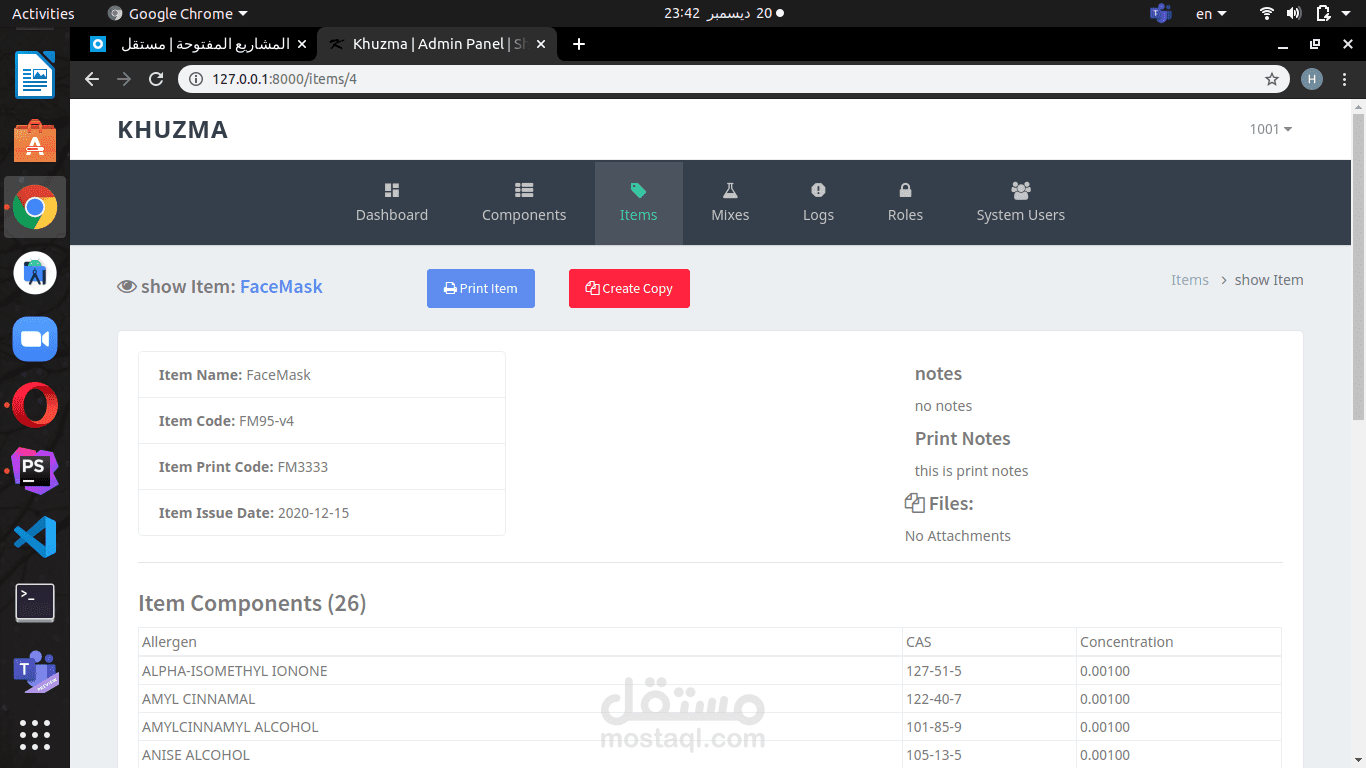Open Chrome profile avatar H
This screenshot has height=768, width=1366.
pos(1312,79)
